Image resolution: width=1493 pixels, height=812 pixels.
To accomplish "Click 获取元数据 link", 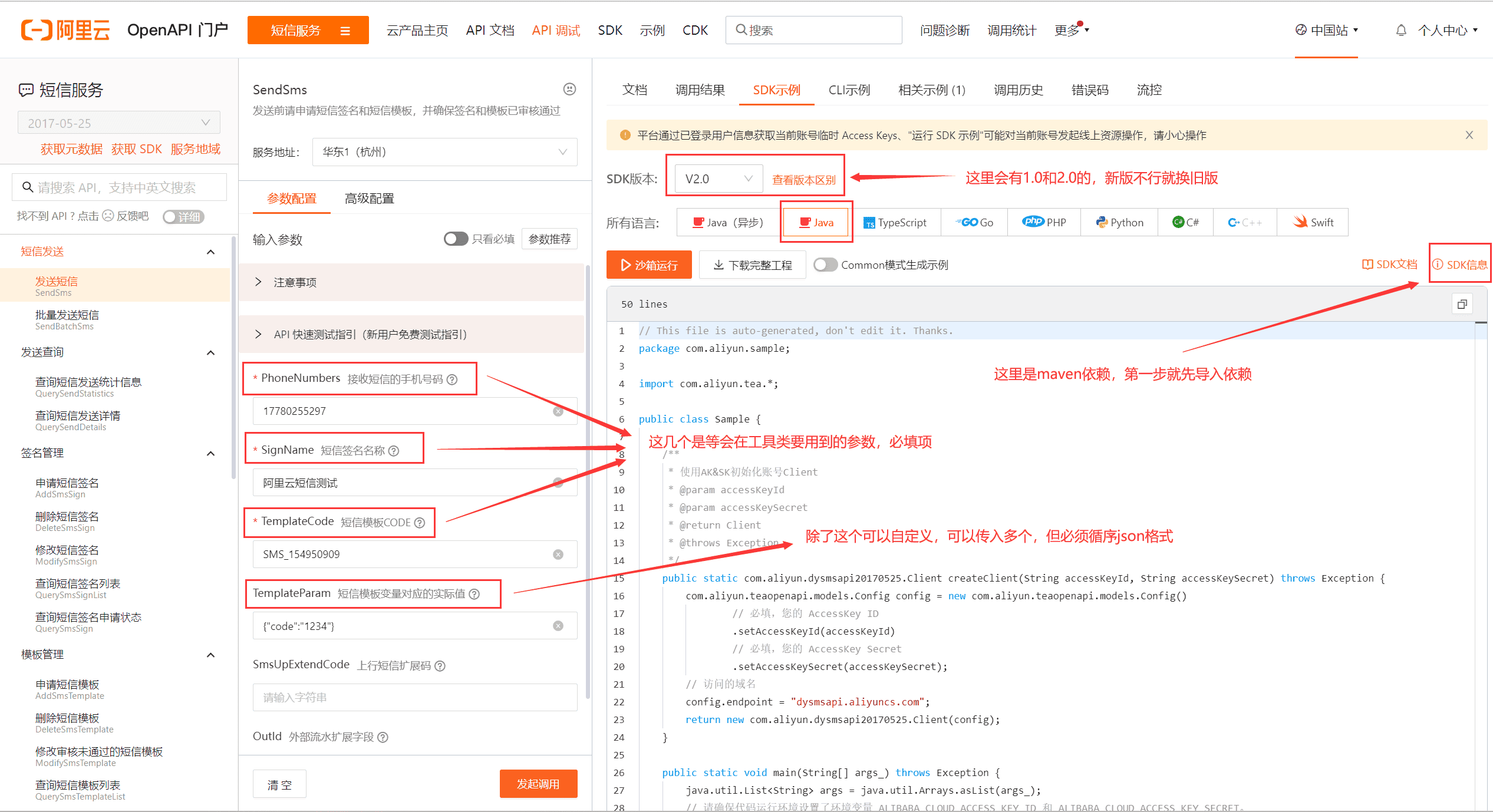I will point(71,149).
